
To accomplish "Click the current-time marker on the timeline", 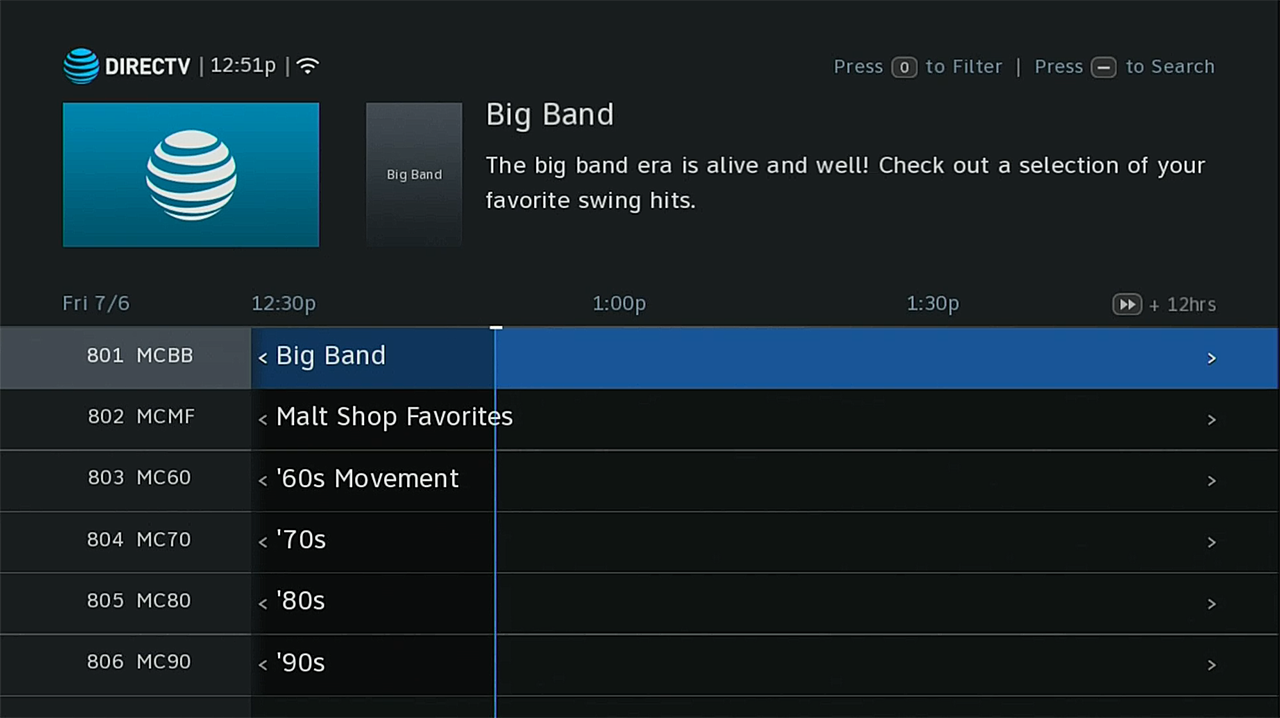I will 495,328.
